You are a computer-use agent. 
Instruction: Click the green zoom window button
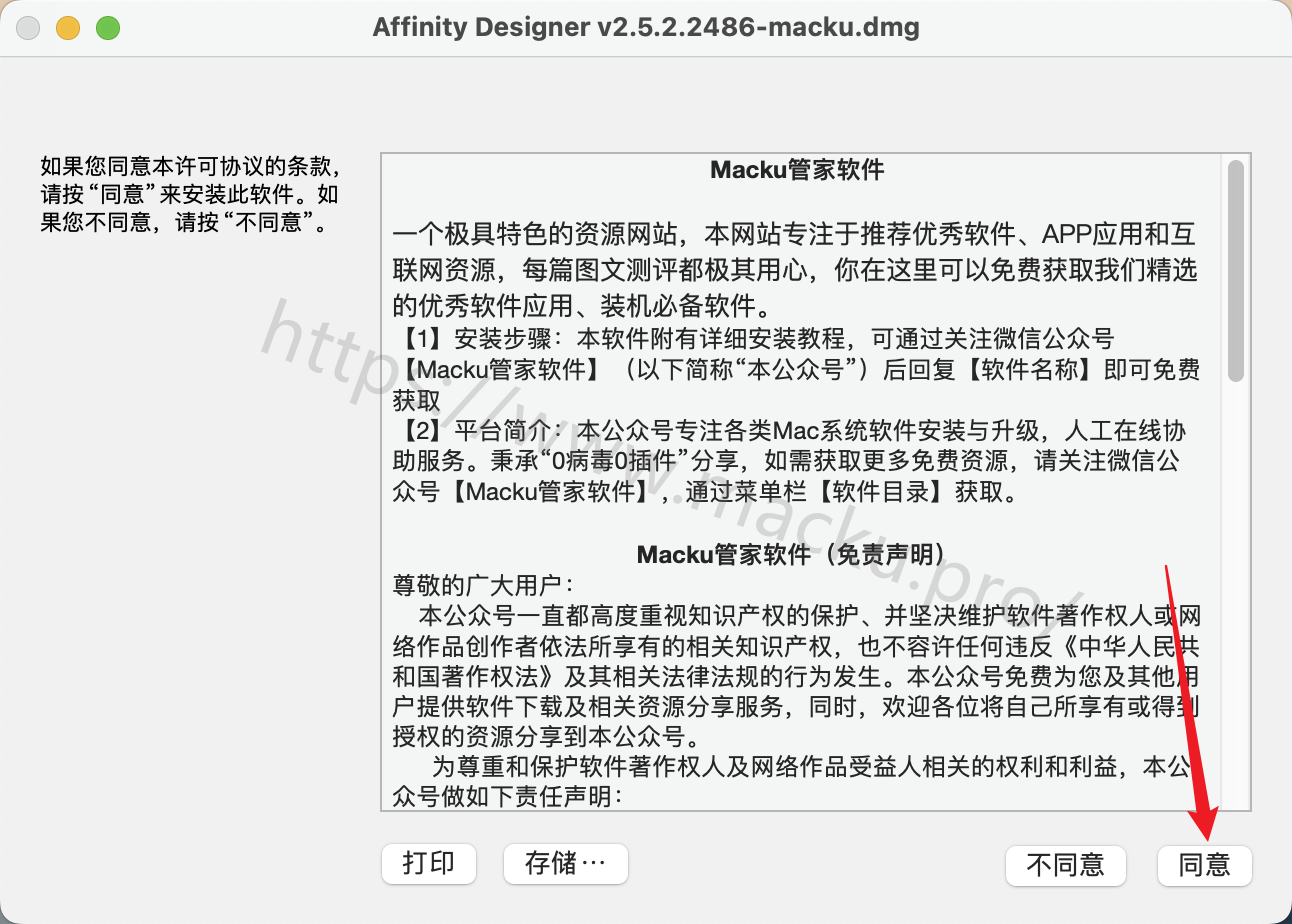(108, 28)
